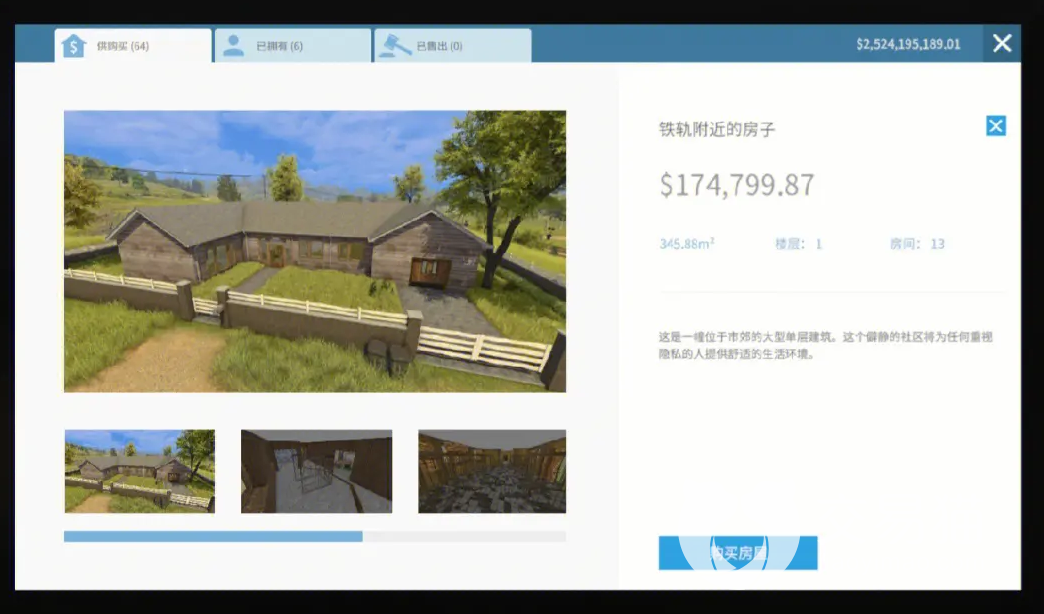Click the person icon on the owned tab
This screenshot has width=1044, height=614.
233,46
